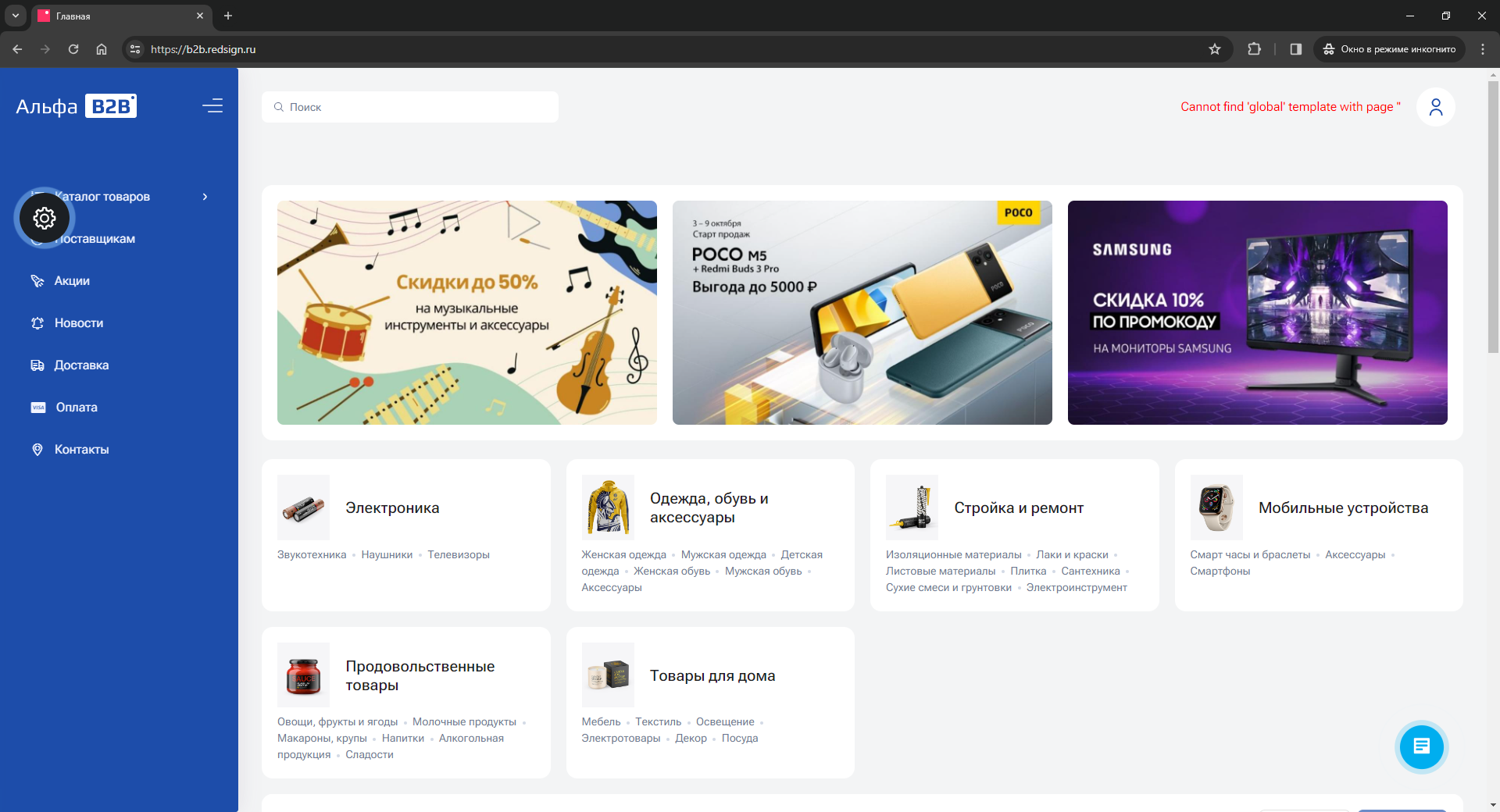Click the smartwatch category thumbnail
1500x812 pixels.
point(1216,507)
